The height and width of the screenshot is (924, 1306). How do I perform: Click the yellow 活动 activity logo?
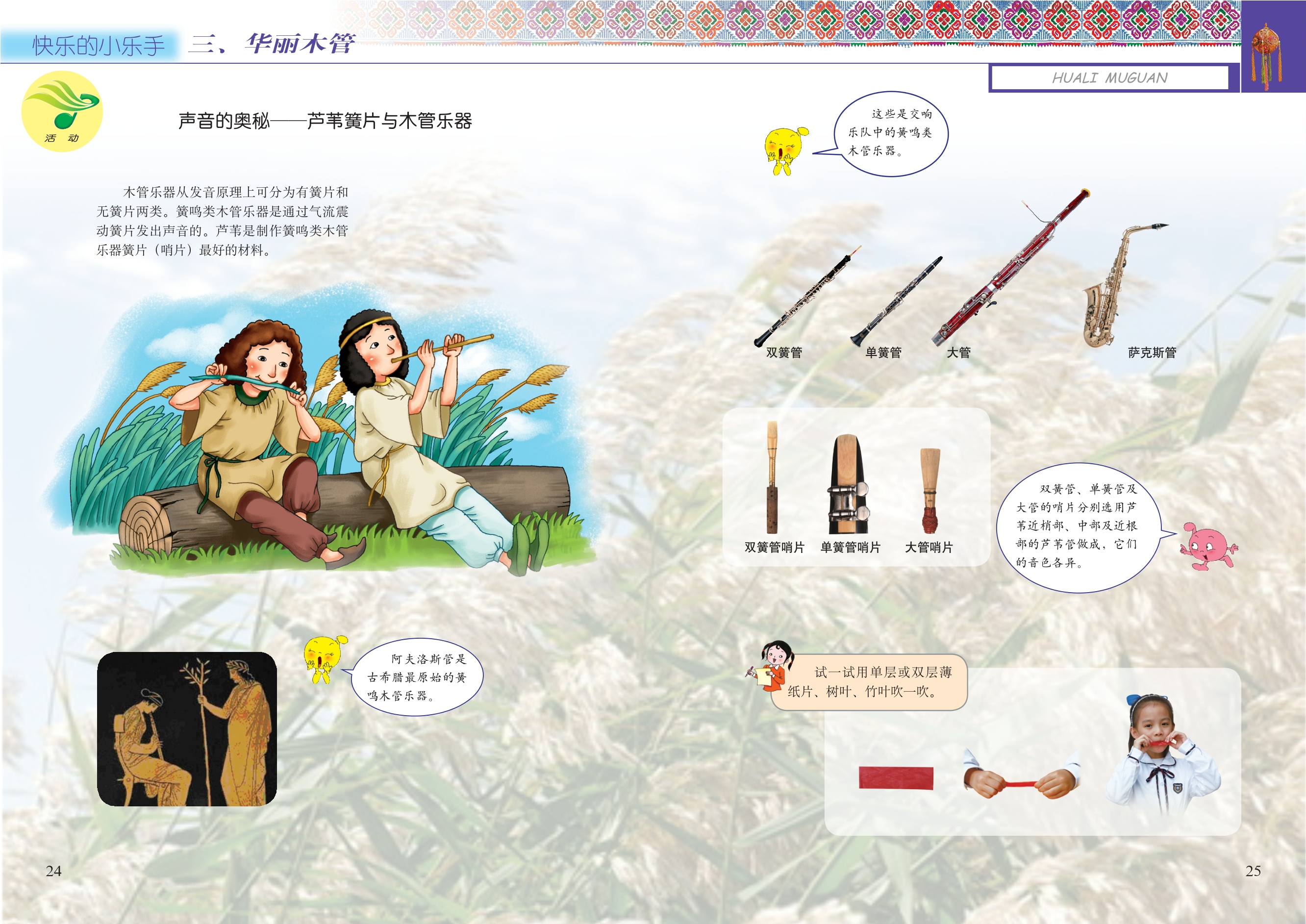click(x=61, y=111)
